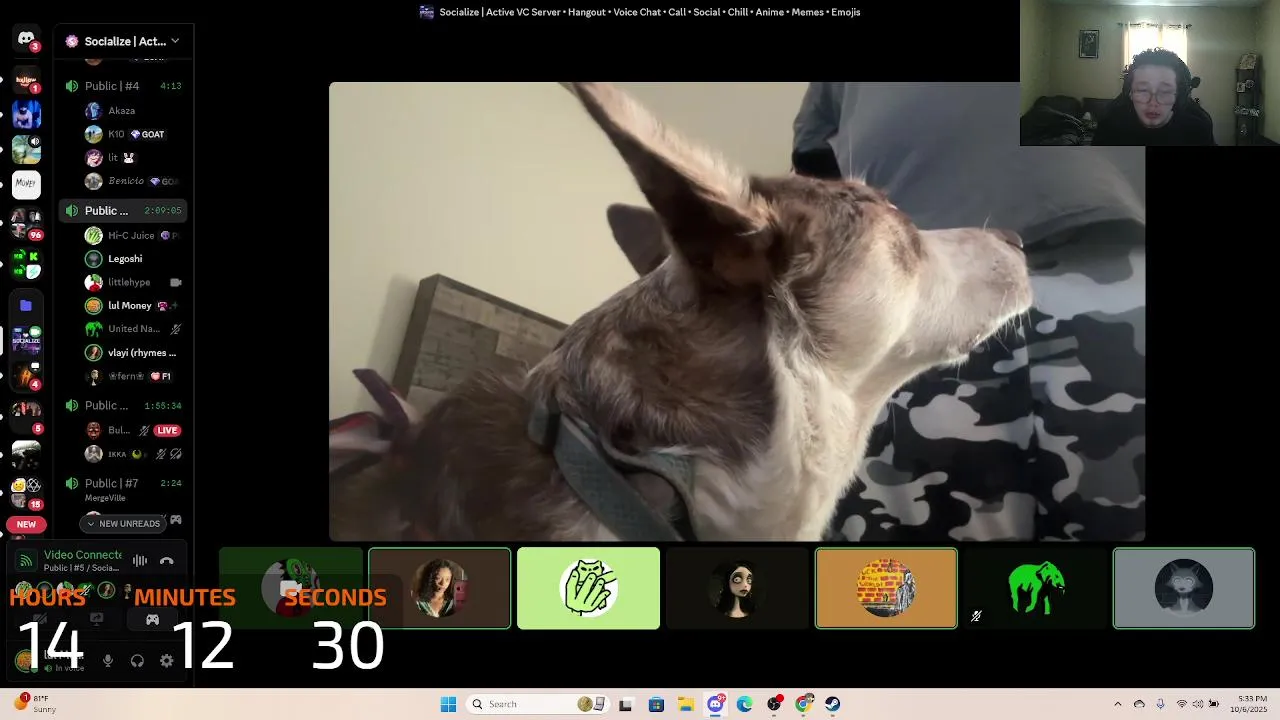Click the LIVE badge next to Bul...
This screenshot has width=1280, height=720.
pyautogui.click(x=167, y=430)
